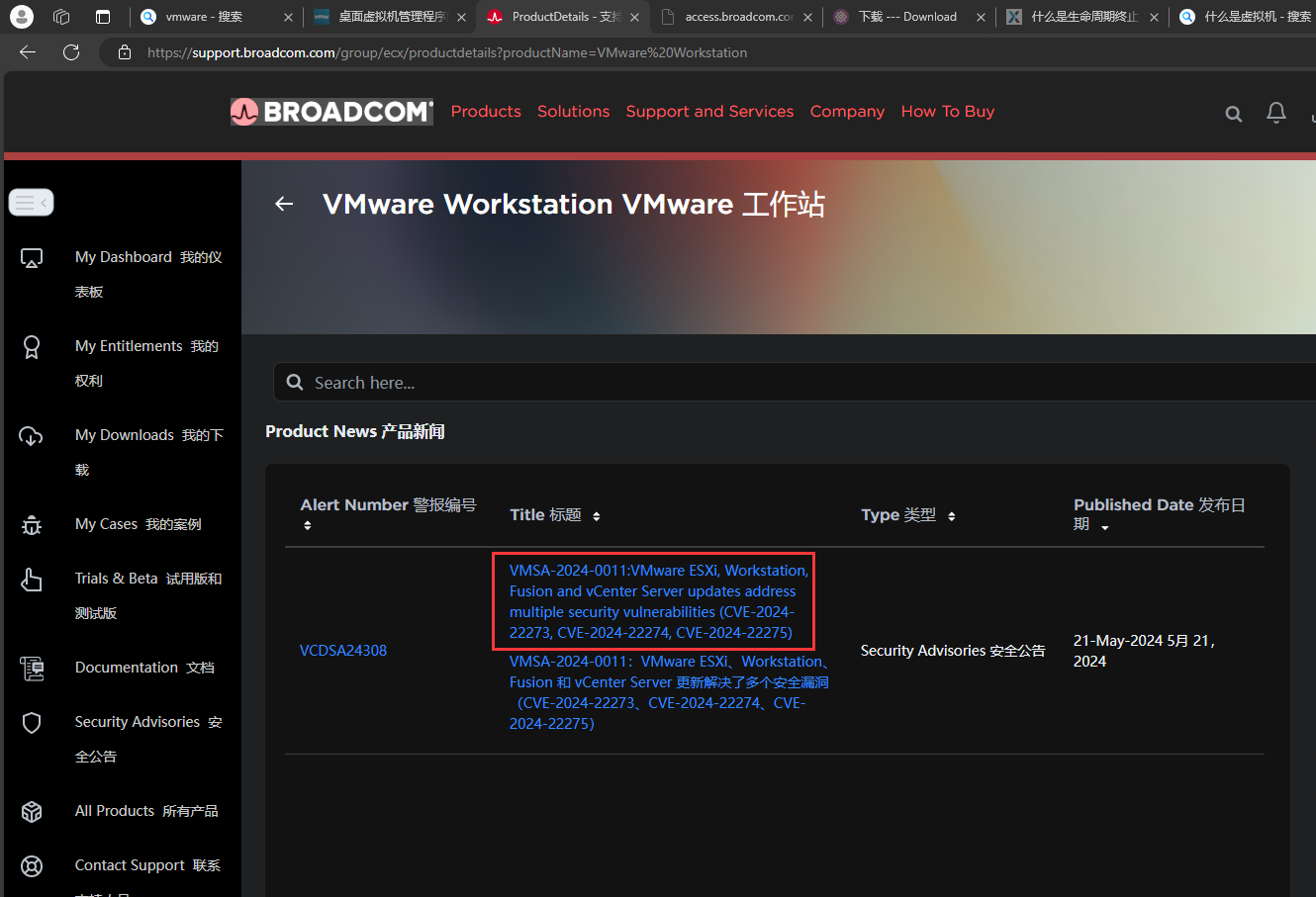
Task: Open My Dashboard in the sidebar
Action: 148,274
